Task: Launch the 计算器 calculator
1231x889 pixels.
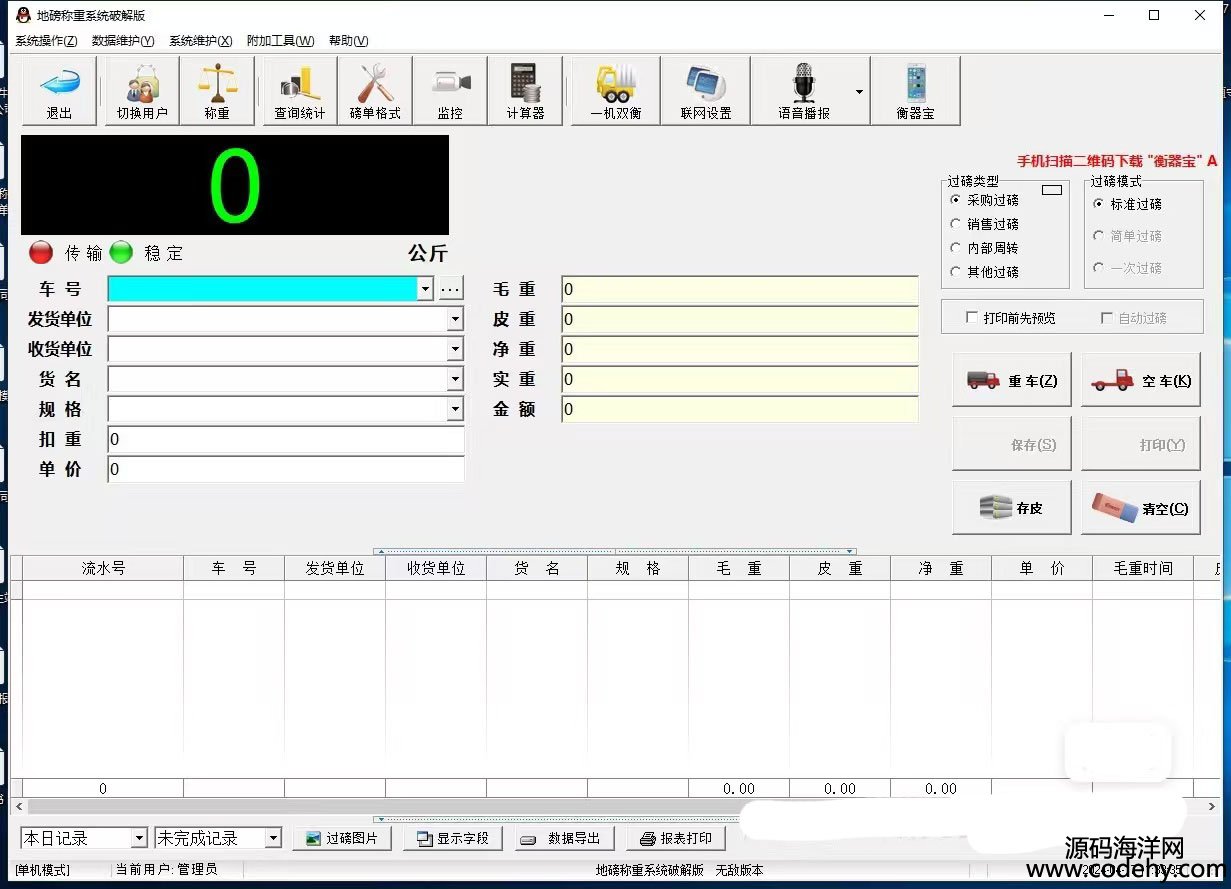Action: tap(525, 90)
